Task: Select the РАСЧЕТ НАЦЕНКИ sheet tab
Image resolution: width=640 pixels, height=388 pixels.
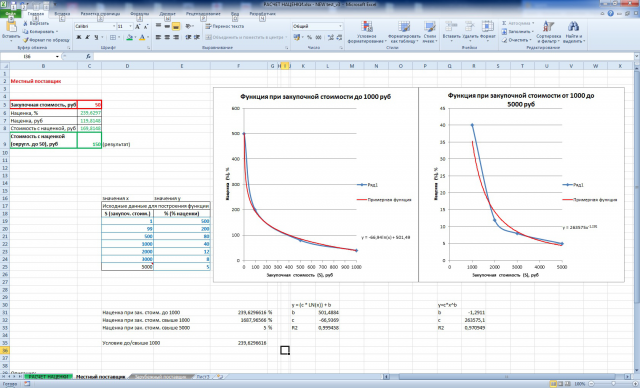Action: (x=48, y=377)
